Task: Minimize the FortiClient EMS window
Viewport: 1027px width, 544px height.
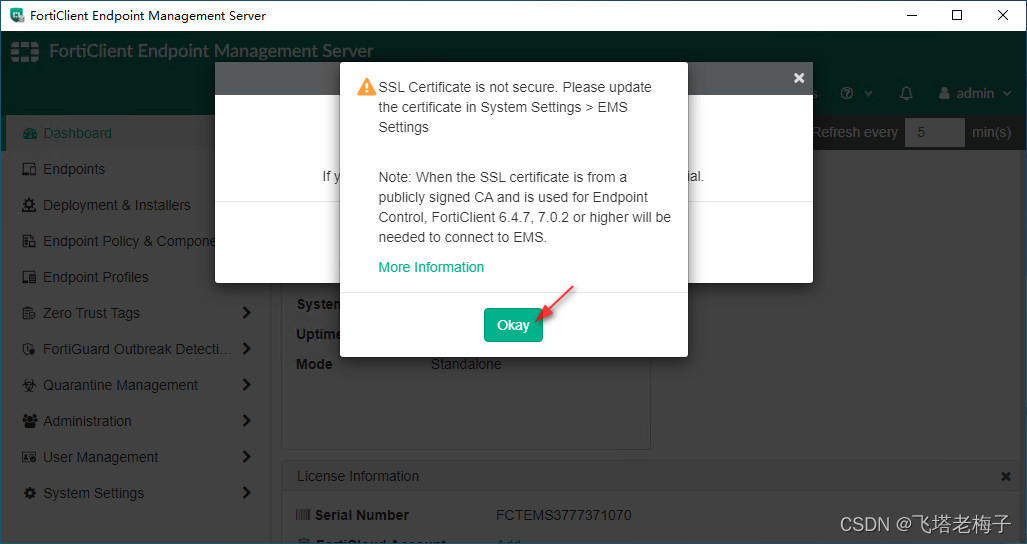Action: [x=911, y=15]
